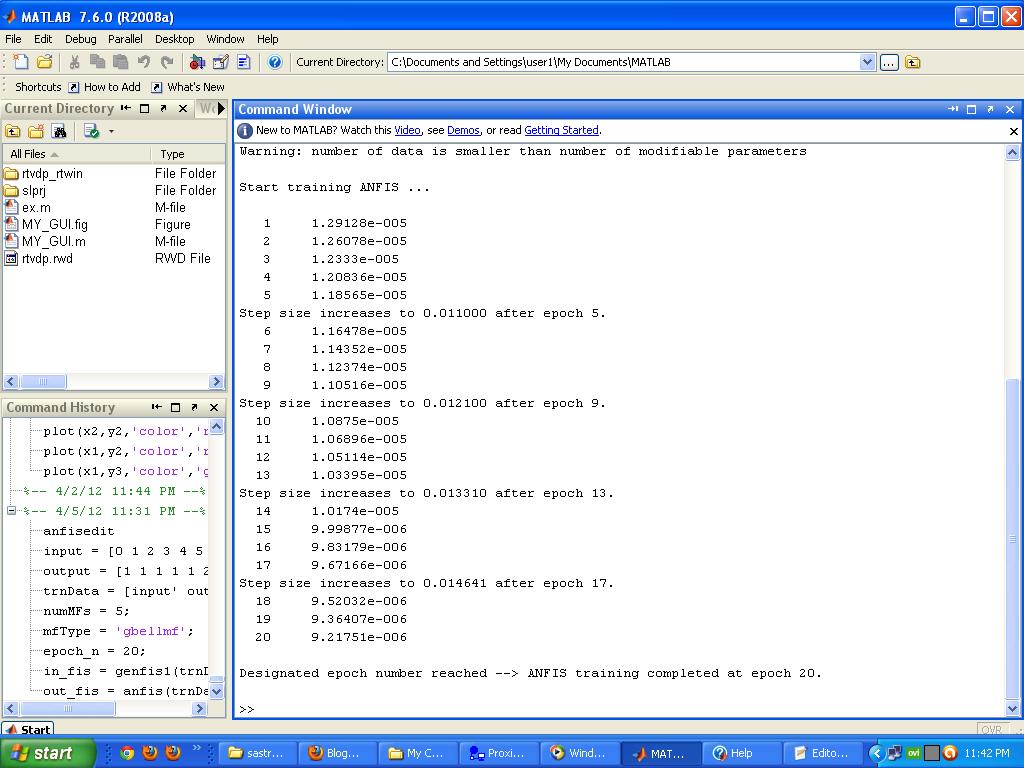Image resolution: width=1024 pixels, height=768 pixels.
Task: Switch to the partially hidden Workspace tab
Action: 206,108
